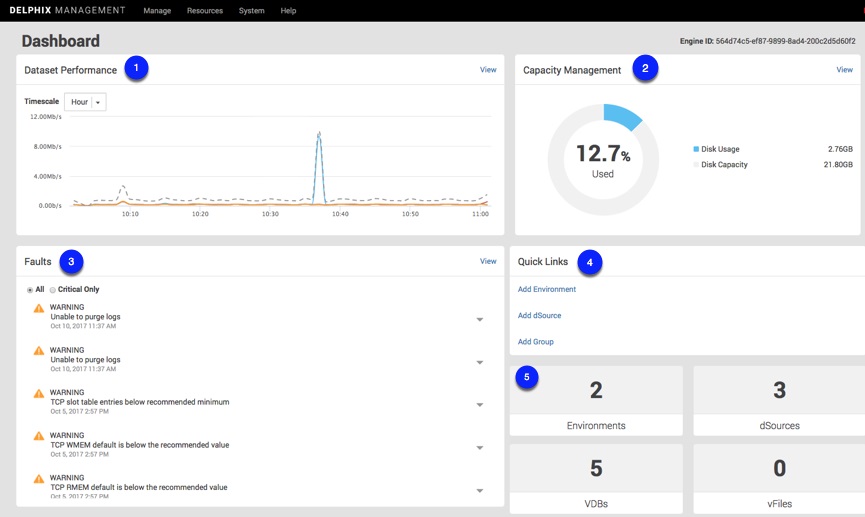Screen dimensions: 865x517
Task: Select the All faults radio button
Action: (x=30, y=290)
